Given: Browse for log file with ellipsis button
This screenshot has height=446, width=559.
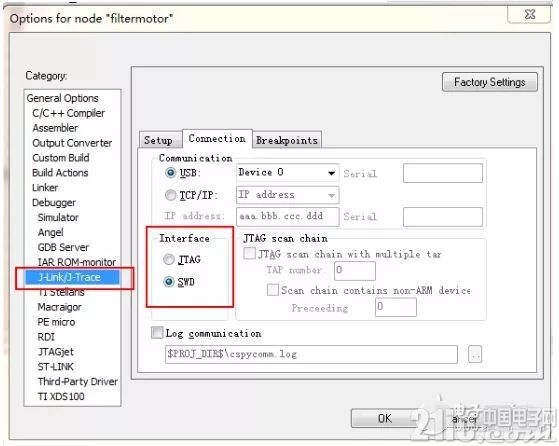Looking at the screenshot, I should click(475, 354).
